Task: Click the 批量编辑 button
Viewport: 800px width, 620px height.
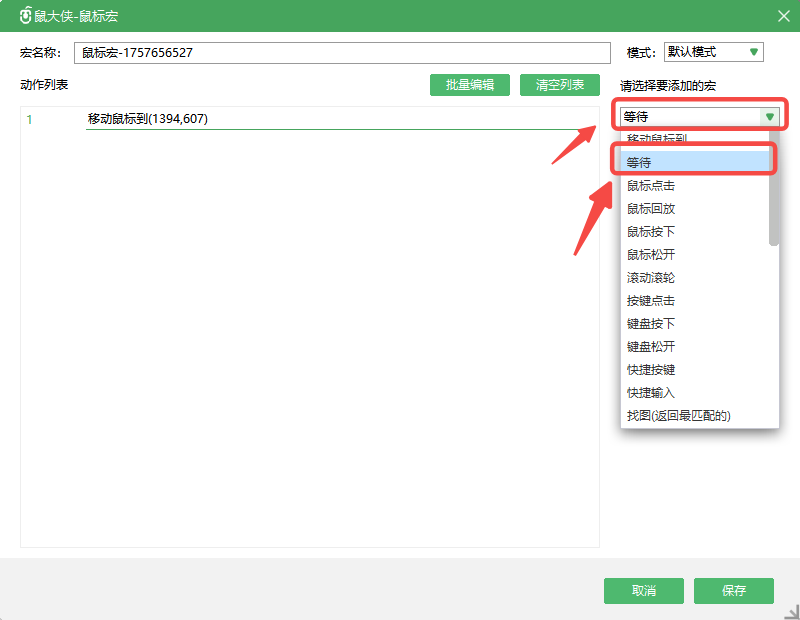Action: coord(470,85)
